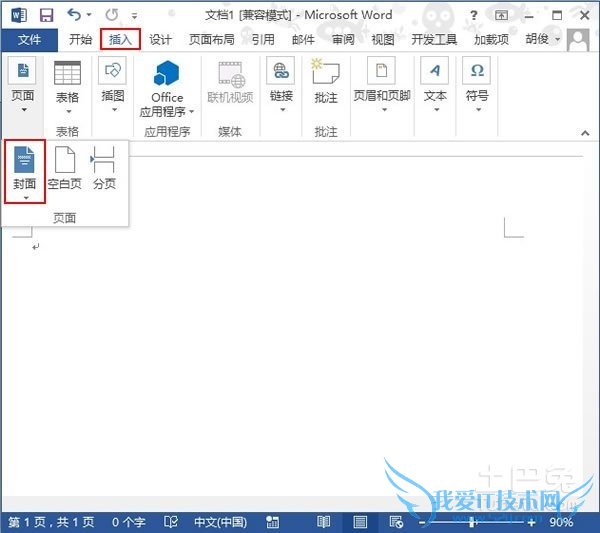Open the 审阅 (Review) tab
Image resolution: width=600 pixels, height=533 pixels.
click(x=343, y=39)
